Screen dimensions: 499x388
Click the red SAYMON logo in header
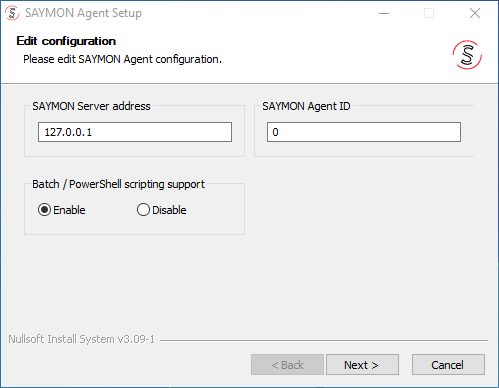tap(467, 55)
